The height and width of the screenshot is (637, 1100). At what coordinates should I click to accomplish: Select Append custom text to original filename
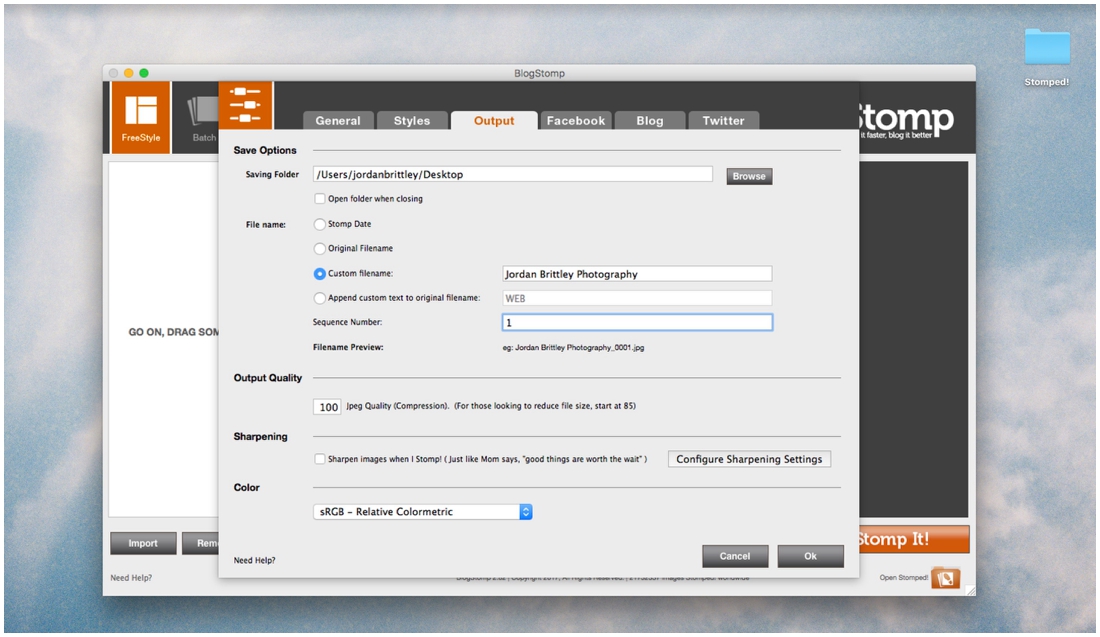[x=320, y=298]
